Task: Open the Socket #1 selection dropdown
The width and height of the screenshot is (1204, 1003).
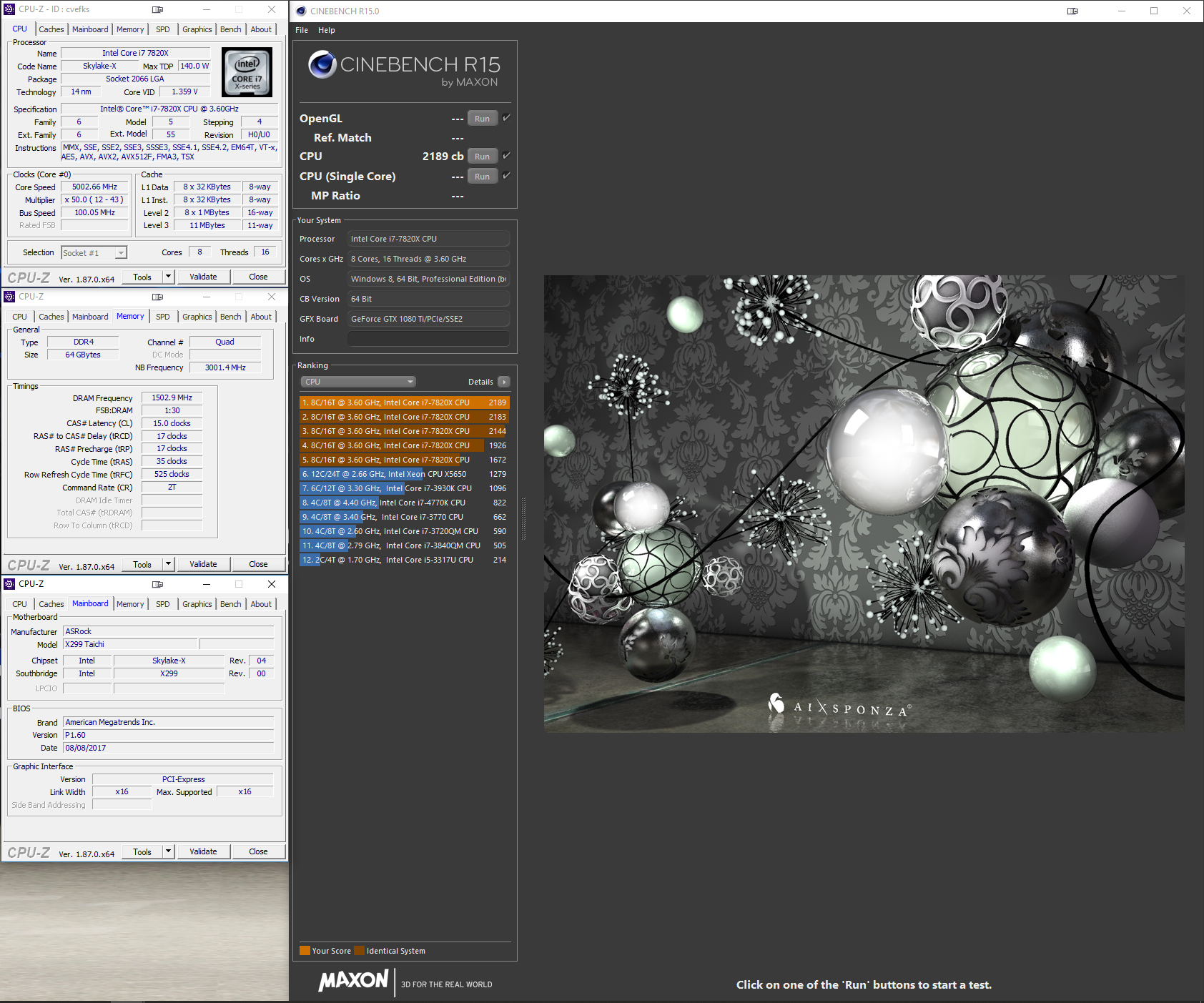Action: click(121, 252)
